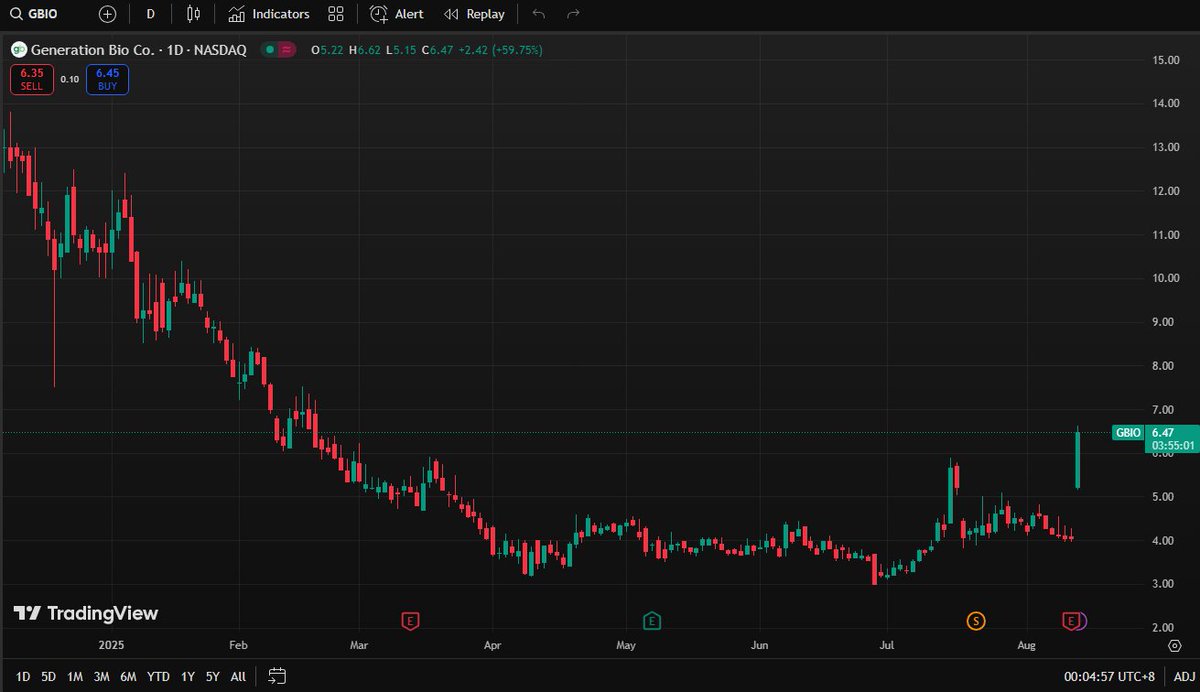Click the 15.00 price scale label
The image size is (1200, 692).
click(x=1166, y=60)
